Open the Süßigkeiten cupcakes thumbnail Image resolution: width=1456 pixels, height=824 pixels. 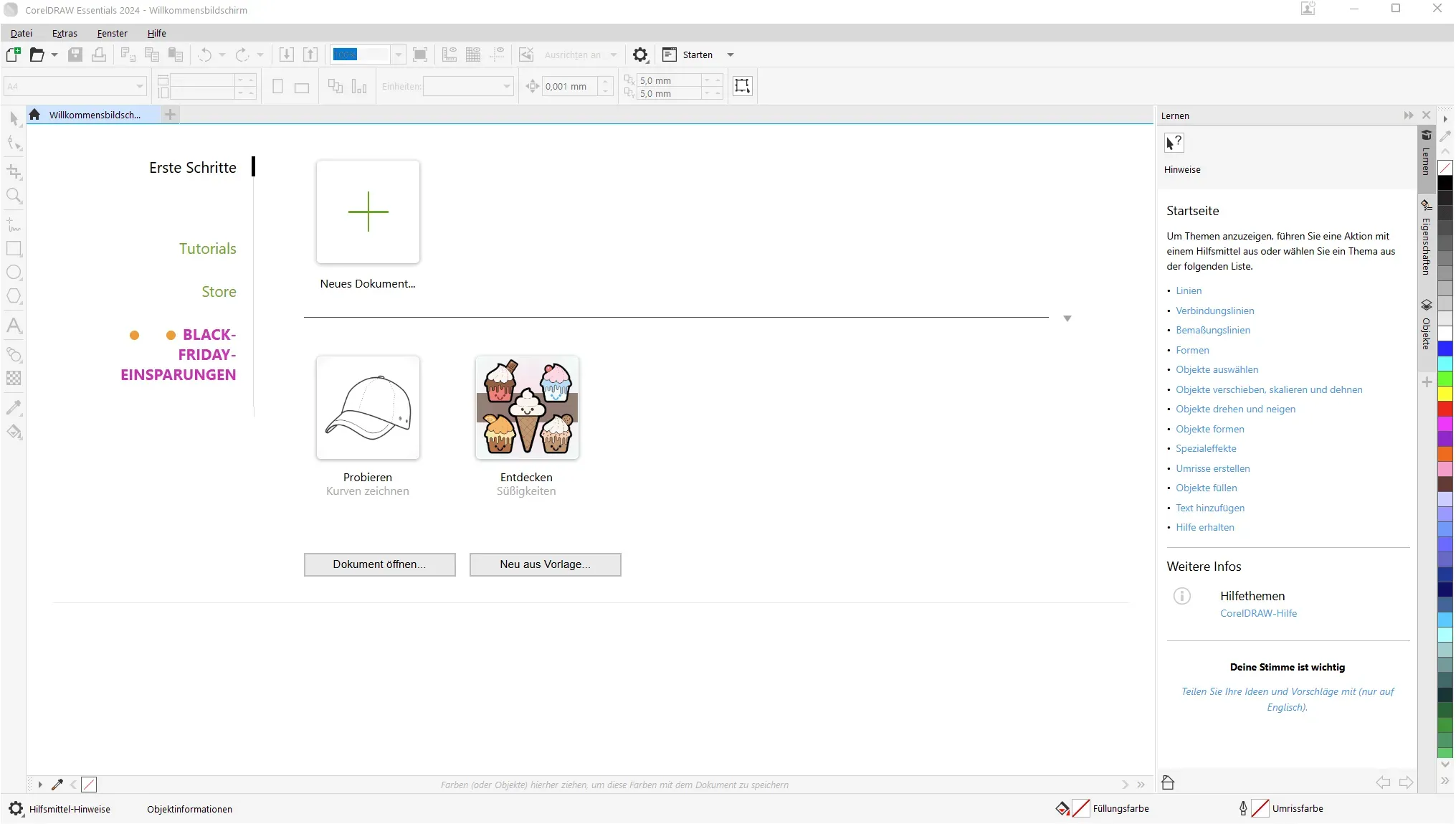coord(527,407)
